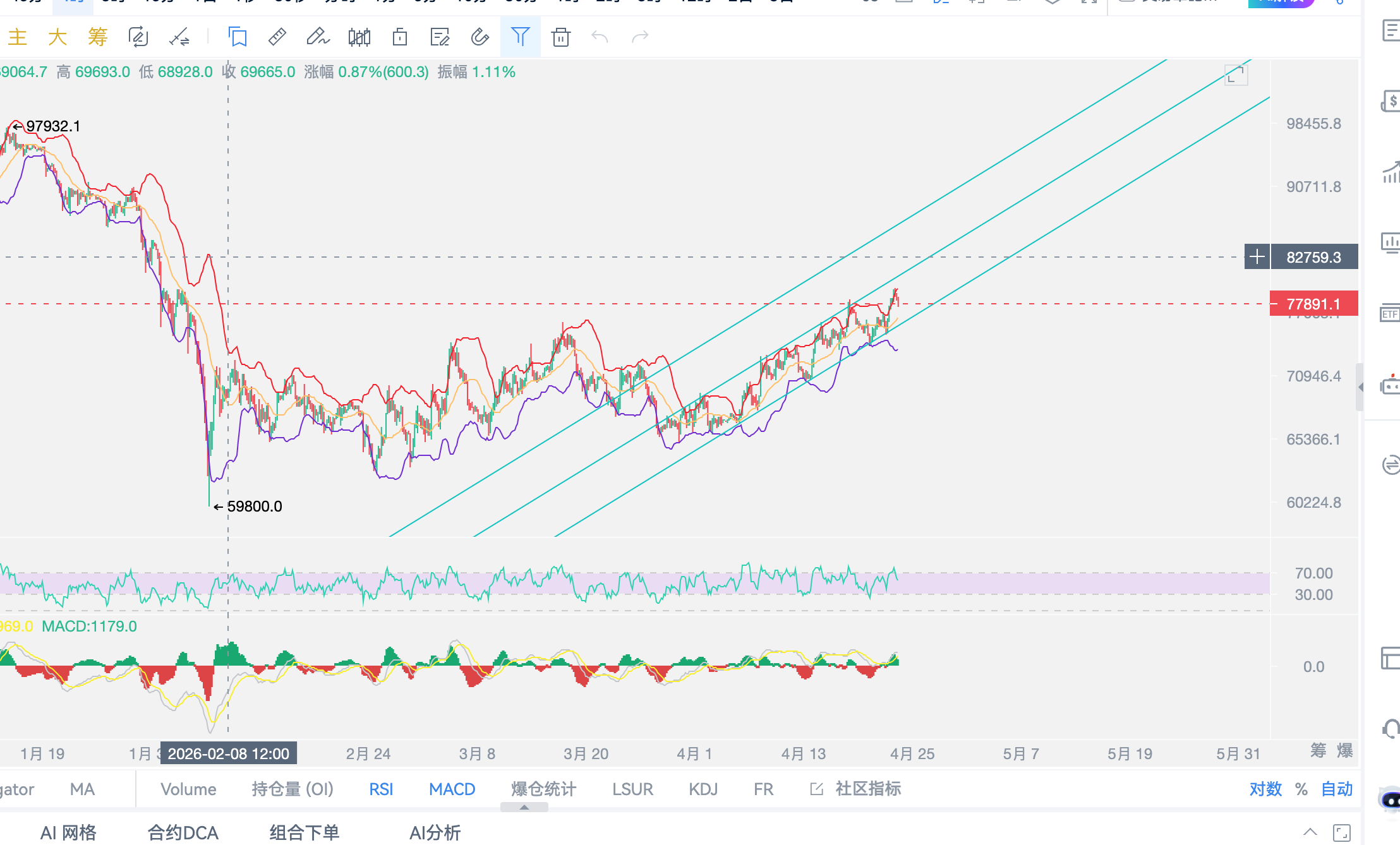
Task: Click the undo arrow icon
Action: coord(600,37)
